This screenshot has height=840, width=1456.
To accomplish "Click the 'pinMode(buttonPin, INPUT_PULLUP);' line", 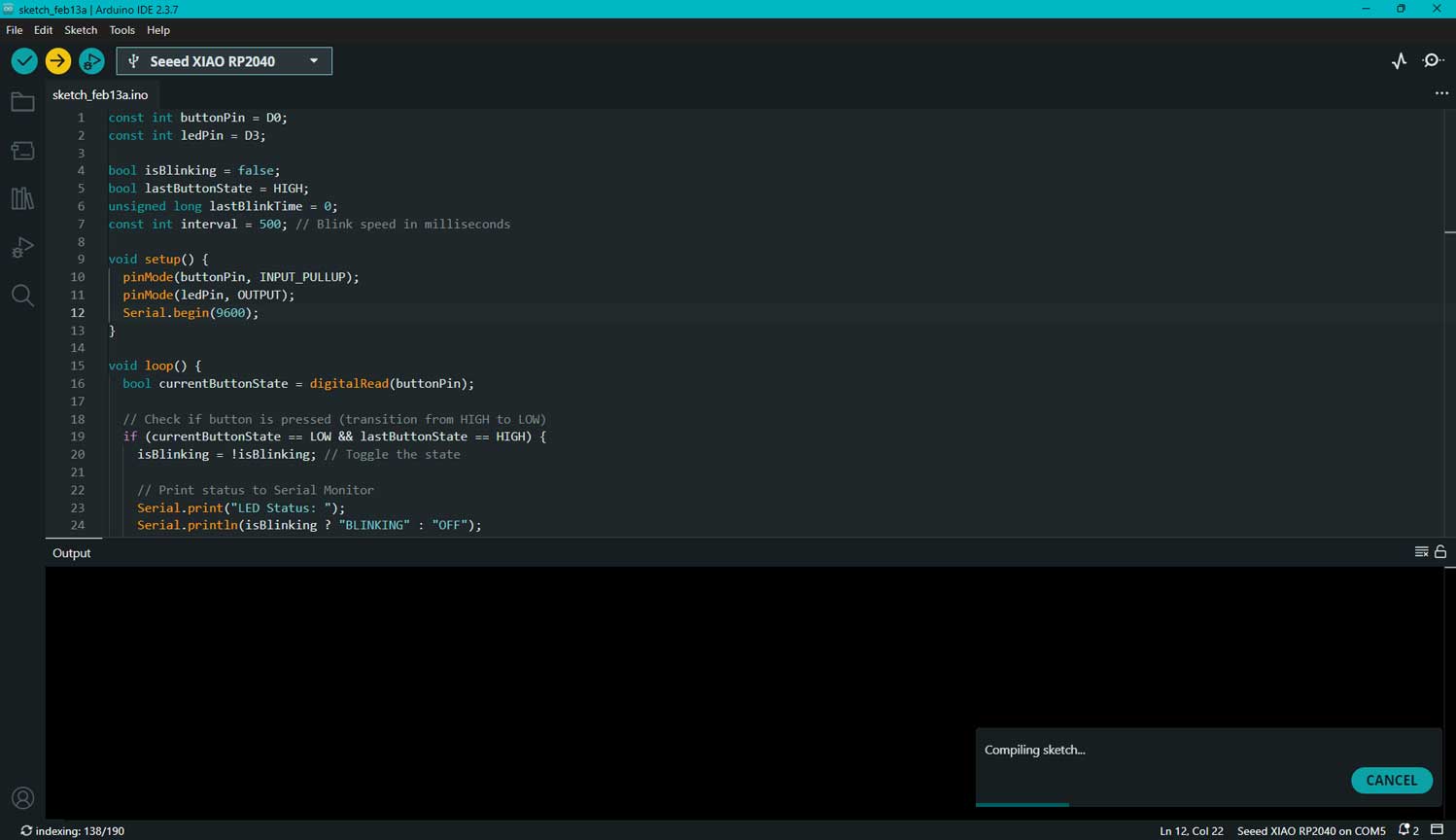I will 241,277.
